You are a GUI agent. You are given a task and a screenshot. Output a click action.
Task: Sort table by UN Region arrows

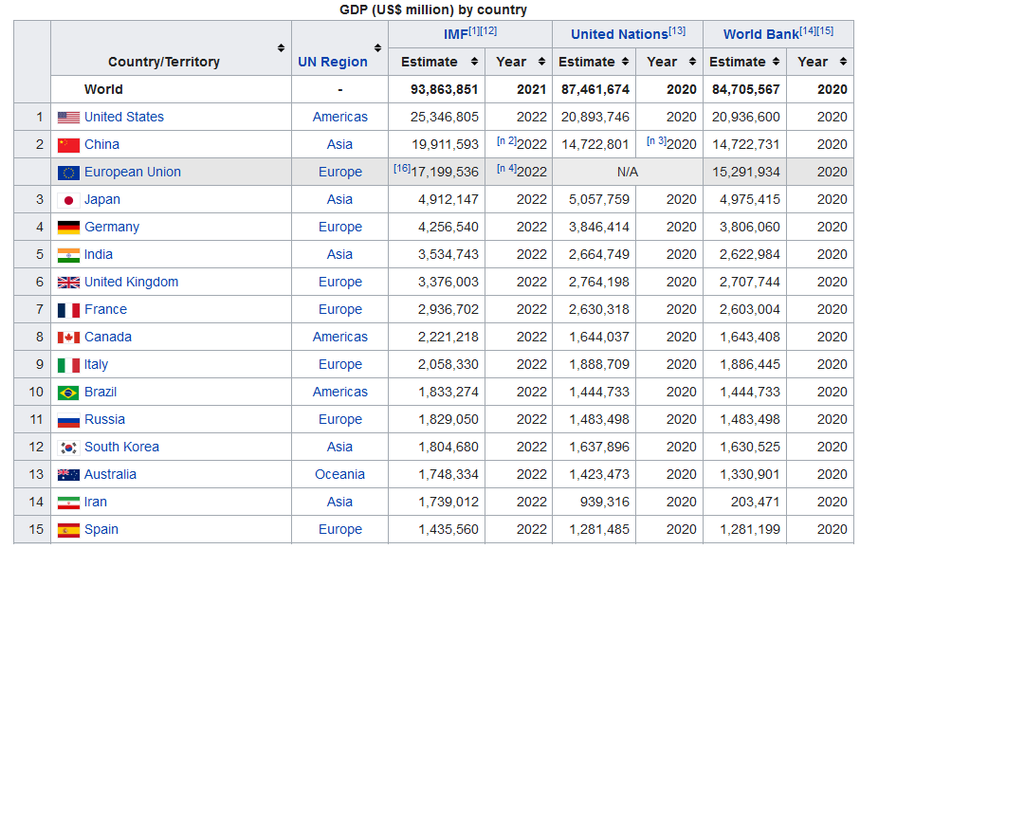pyautogui.click(x=377, y=48)
